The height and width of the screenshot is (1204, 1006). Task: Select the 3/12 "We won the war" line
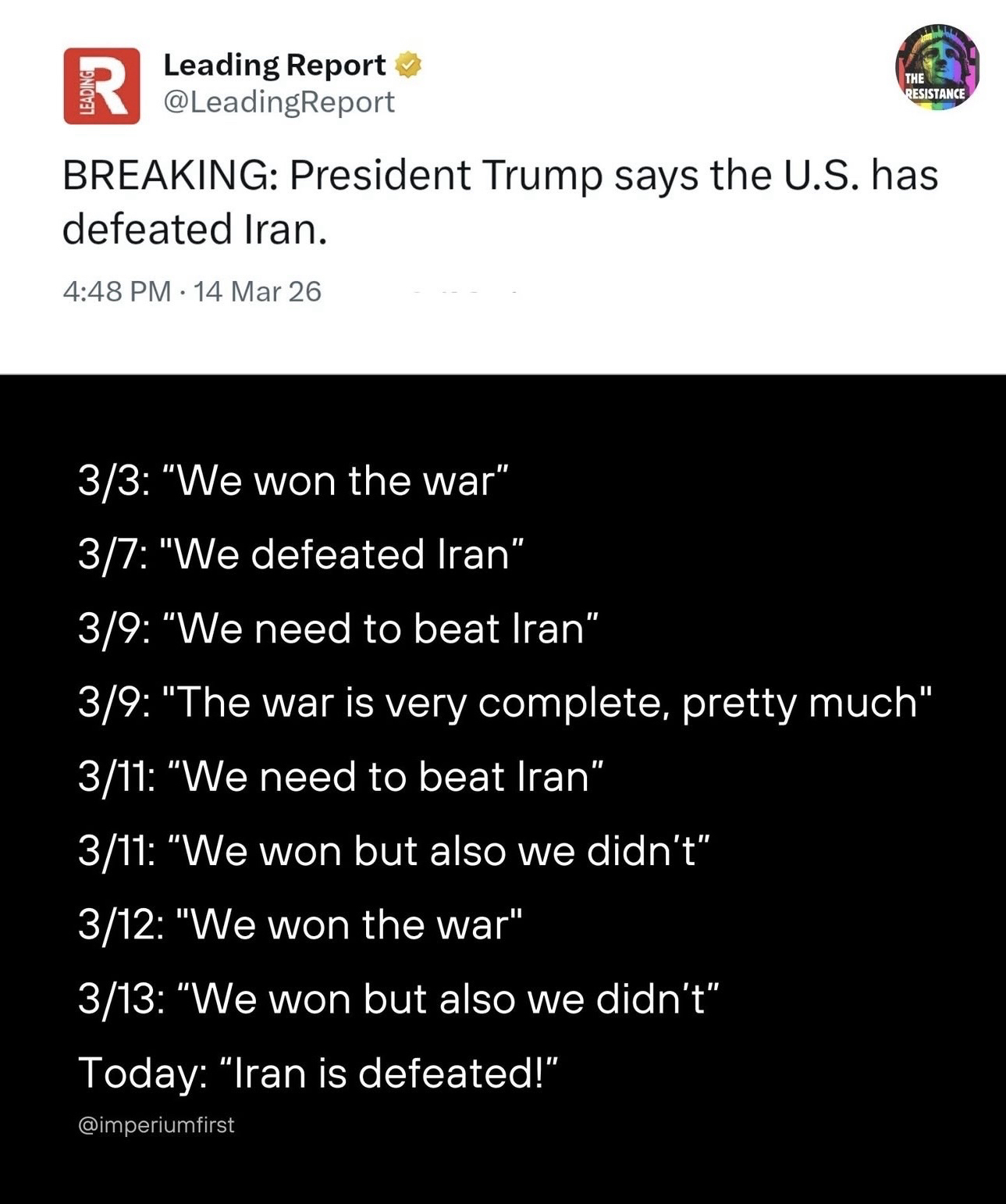(x=299, y=924)
